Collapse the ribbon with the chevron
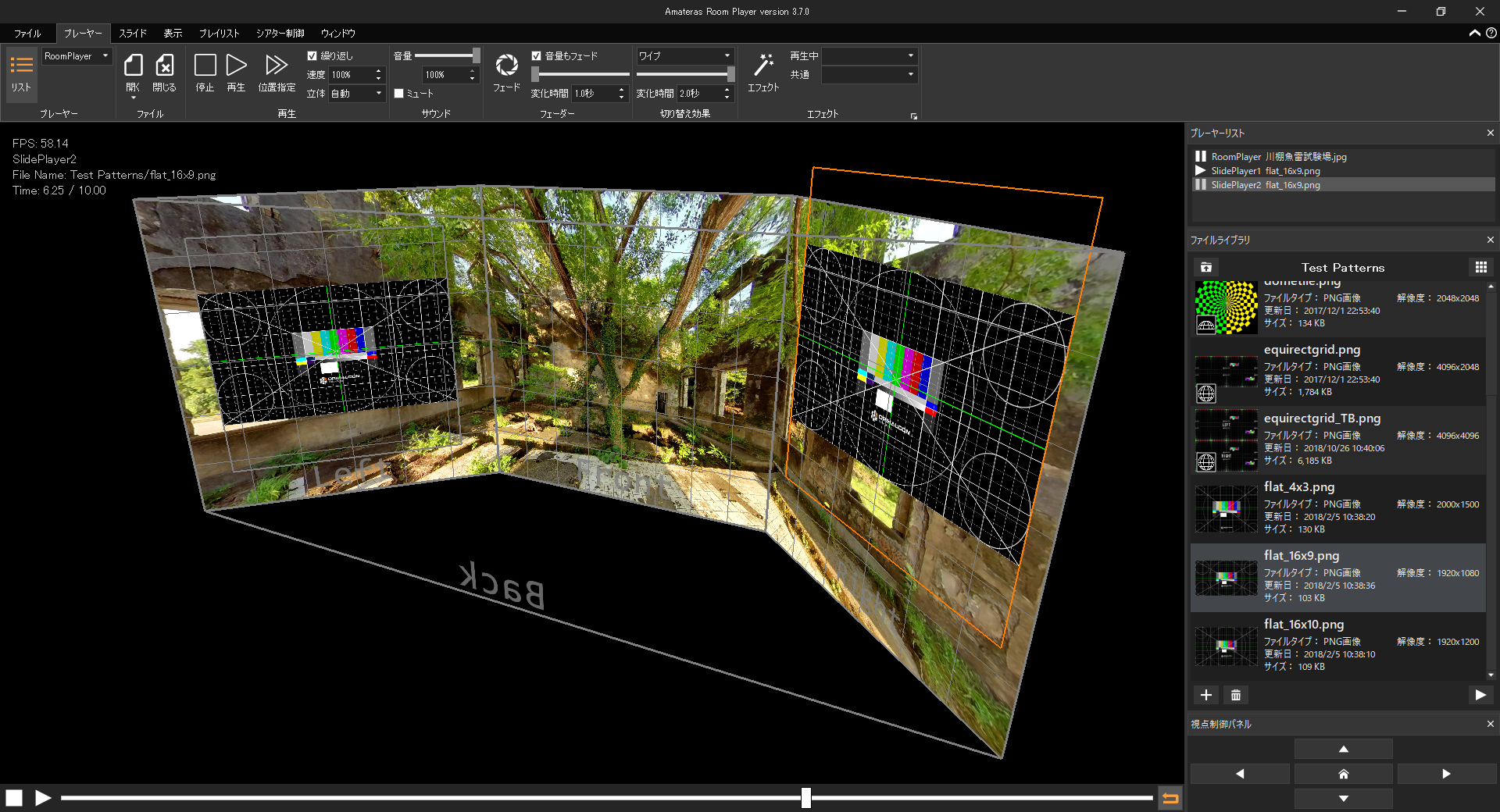 click(x=1475, y=33)
